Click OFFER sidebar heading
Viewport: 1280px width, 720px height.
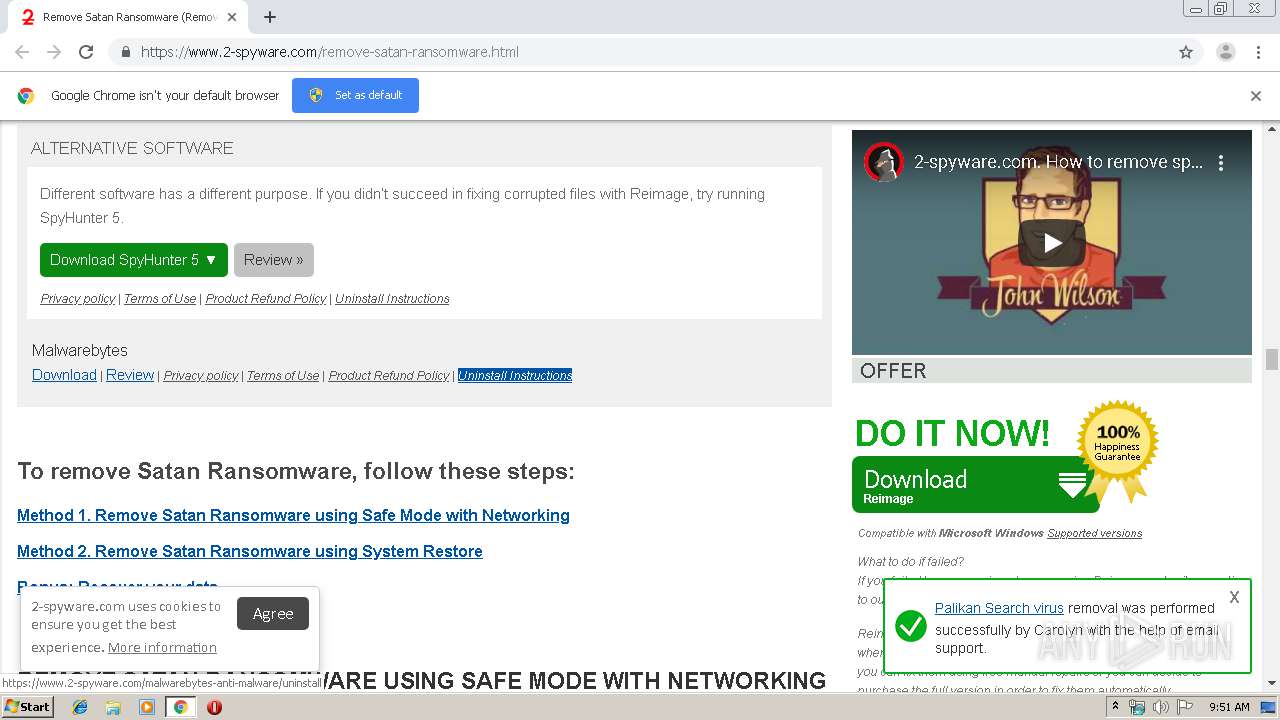(x=893, y=371)
